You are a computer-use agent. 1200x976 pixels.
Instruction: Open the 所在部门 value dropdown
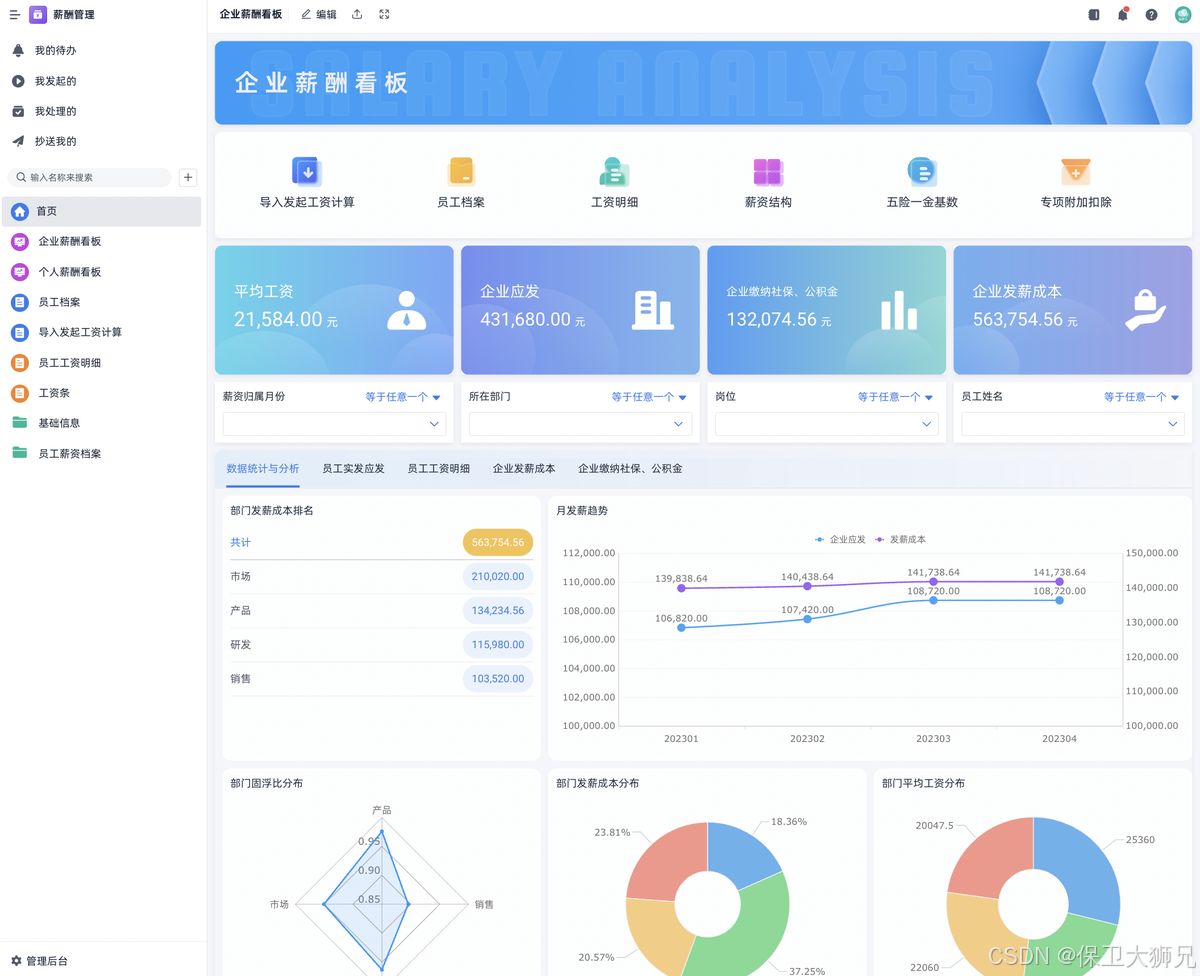(x=580, y=424)
